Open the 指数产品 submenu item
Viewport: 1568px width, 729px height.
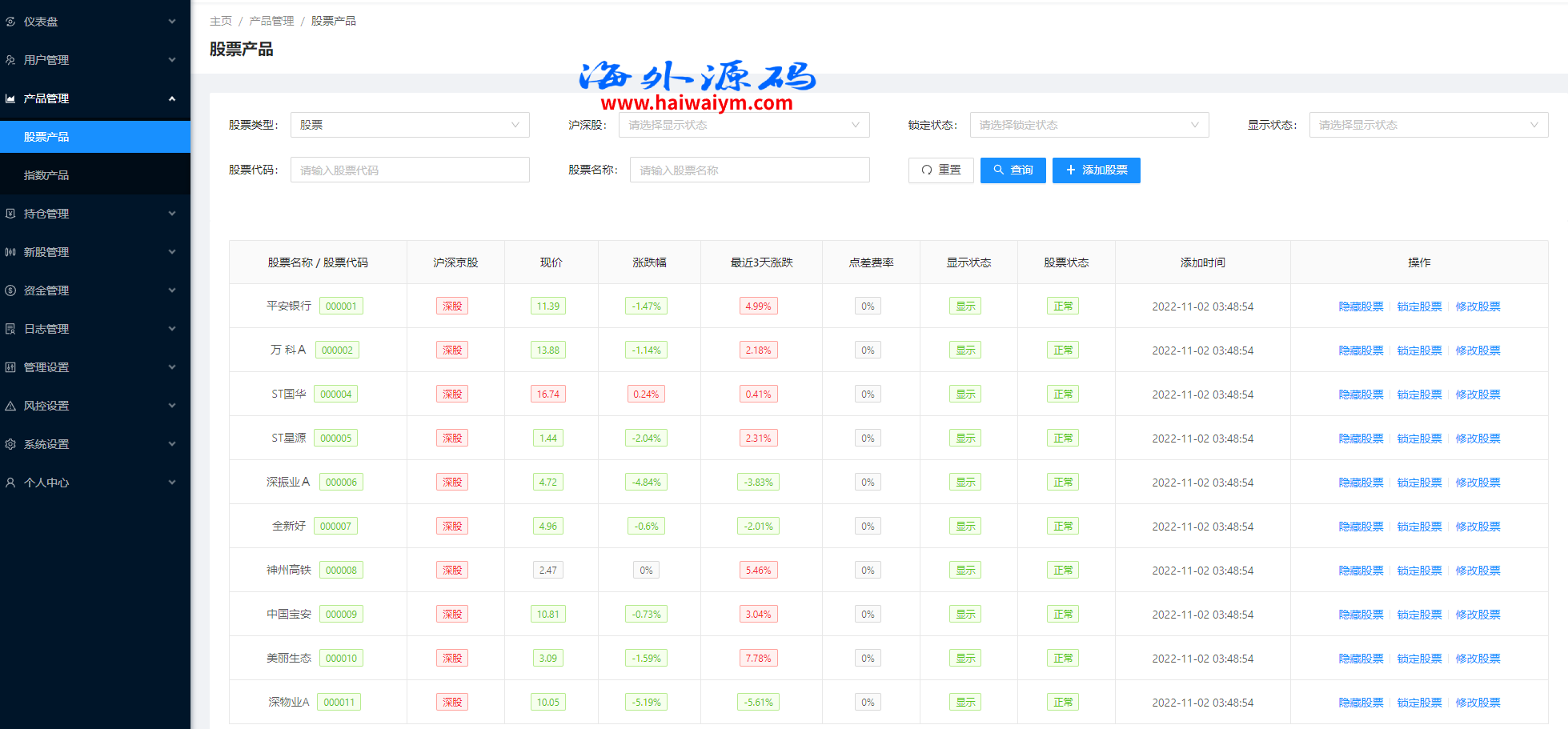(46, 175)
